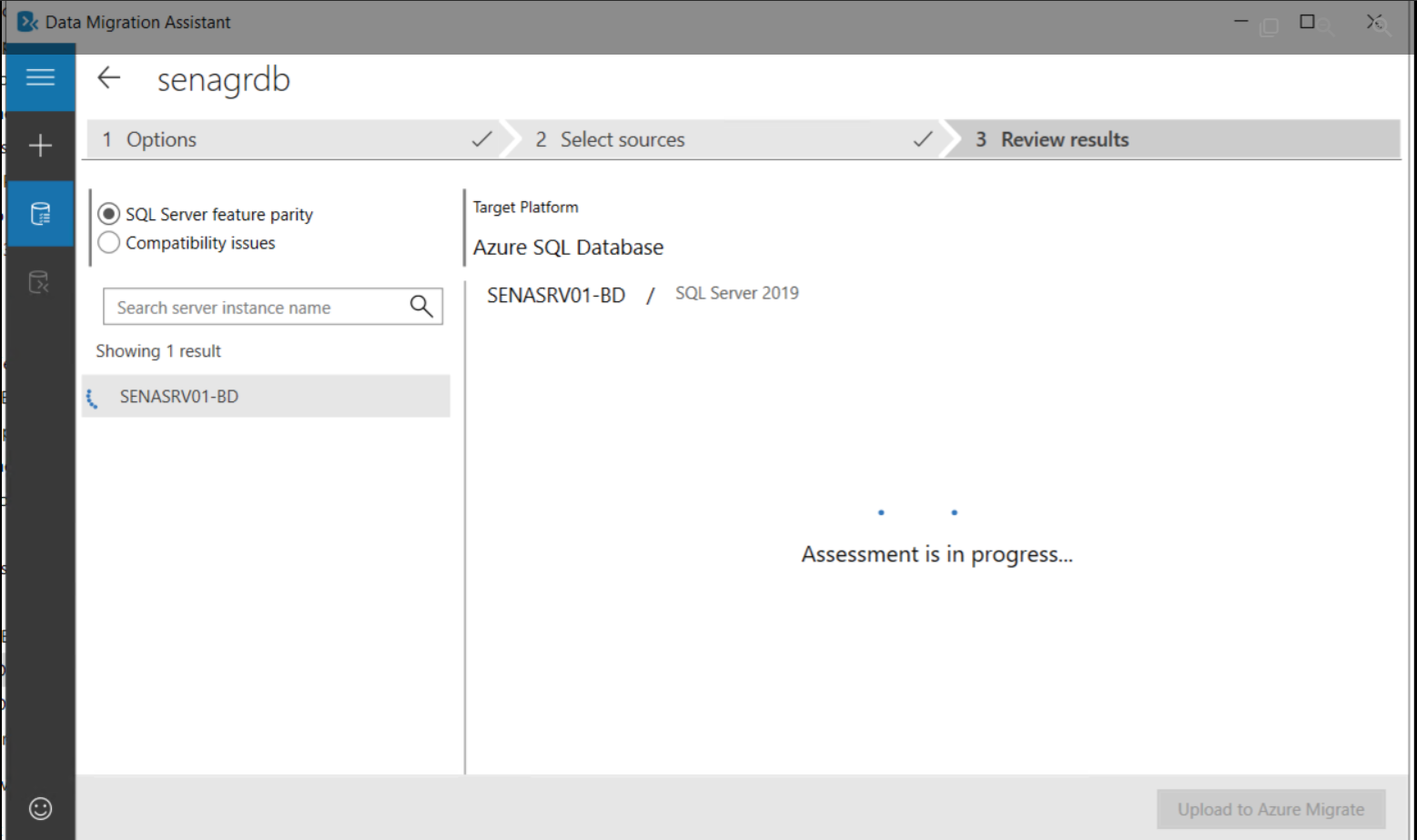Click the search magnifier icon
The width and height of the screenshot is (1417, 840).
point(420,306)
